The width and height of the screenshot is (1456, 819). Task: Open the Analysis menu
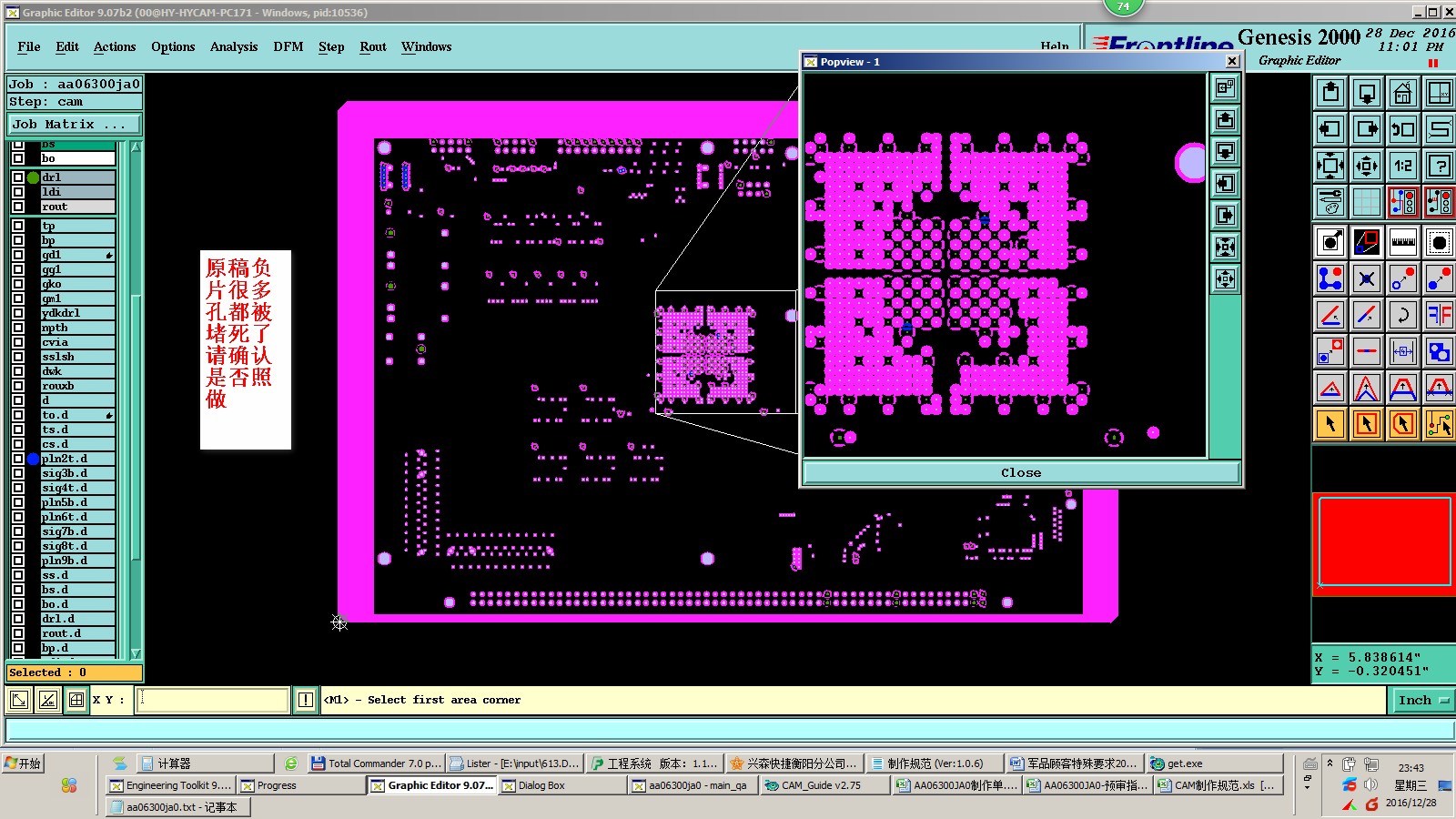click(x=234, y=46)
